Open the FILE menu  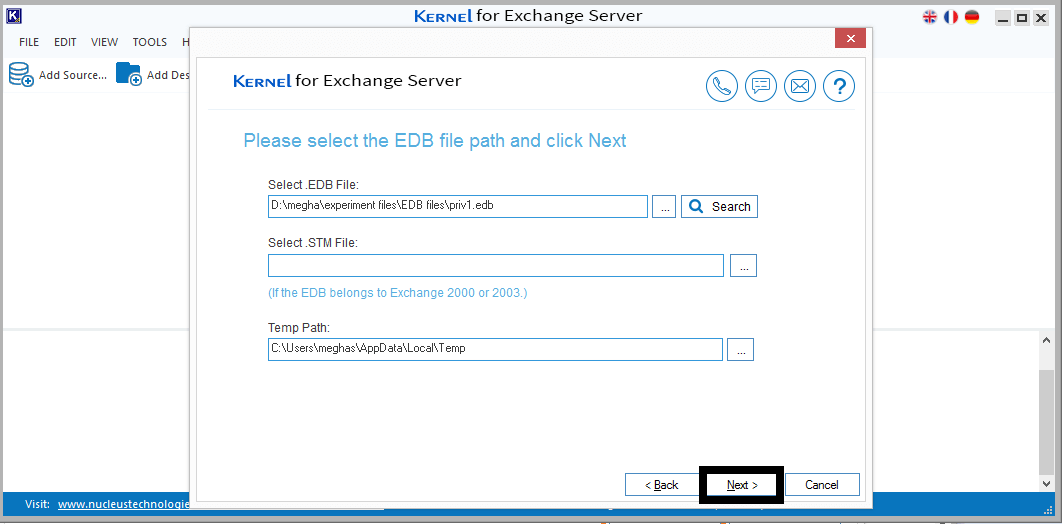29,42
